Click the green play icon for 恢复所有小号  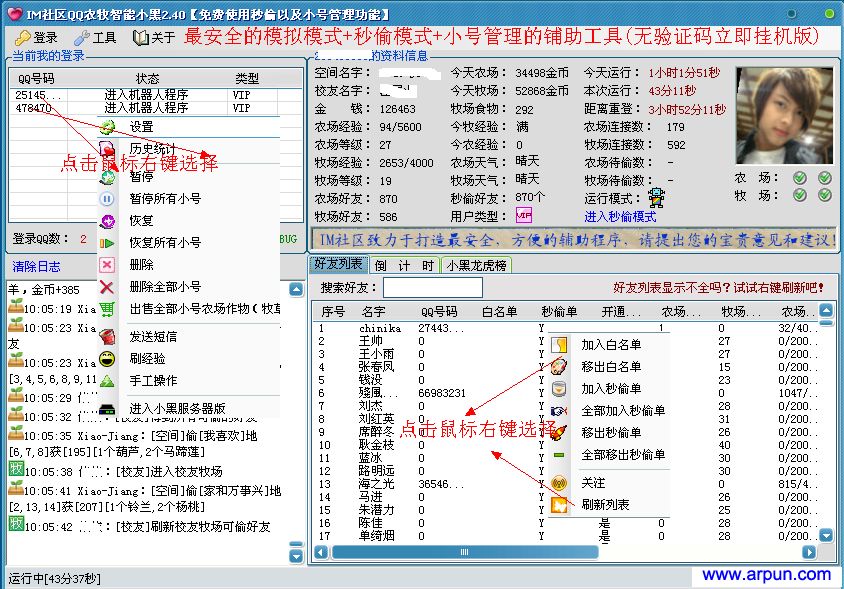pos(107,243)
